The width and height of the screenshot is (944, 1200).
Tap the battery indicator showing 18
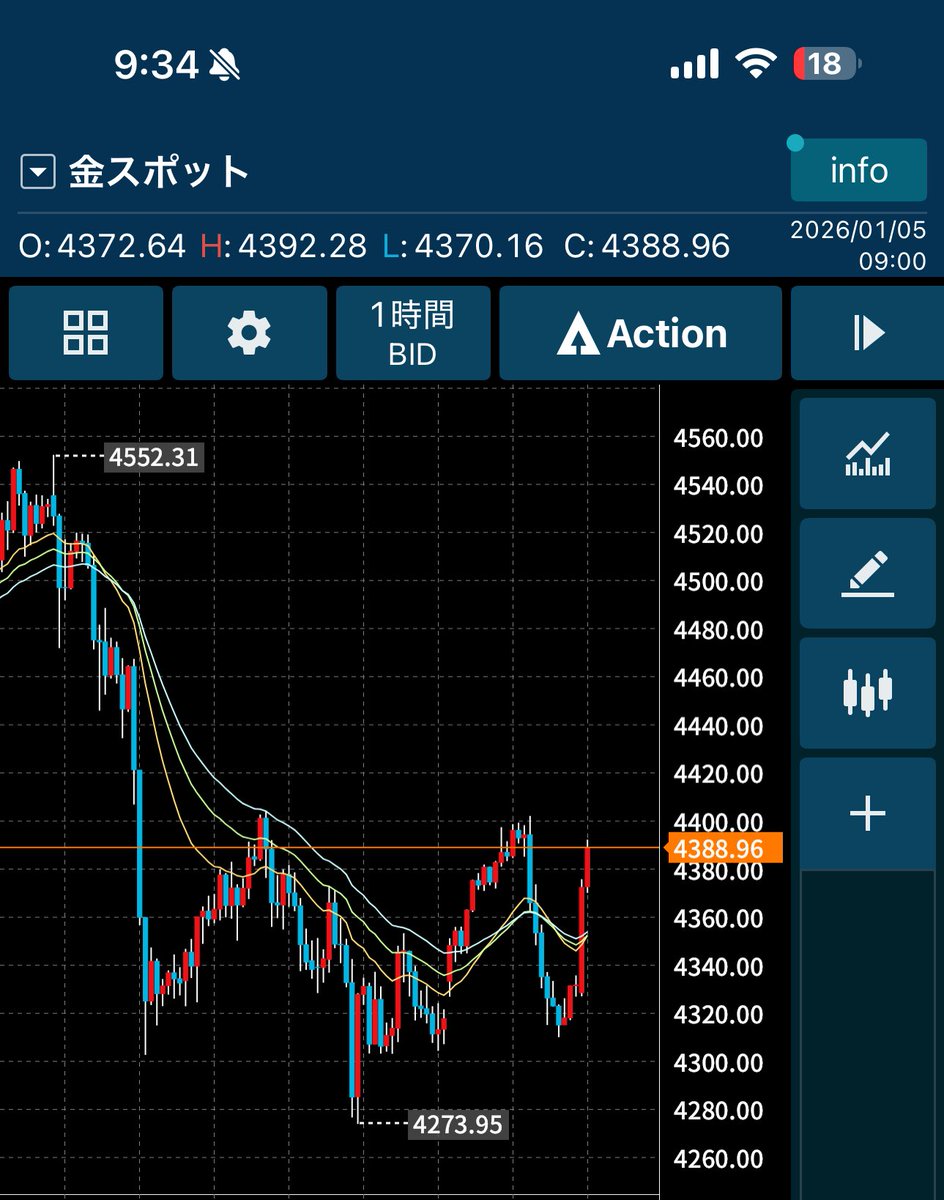(827, 65)
